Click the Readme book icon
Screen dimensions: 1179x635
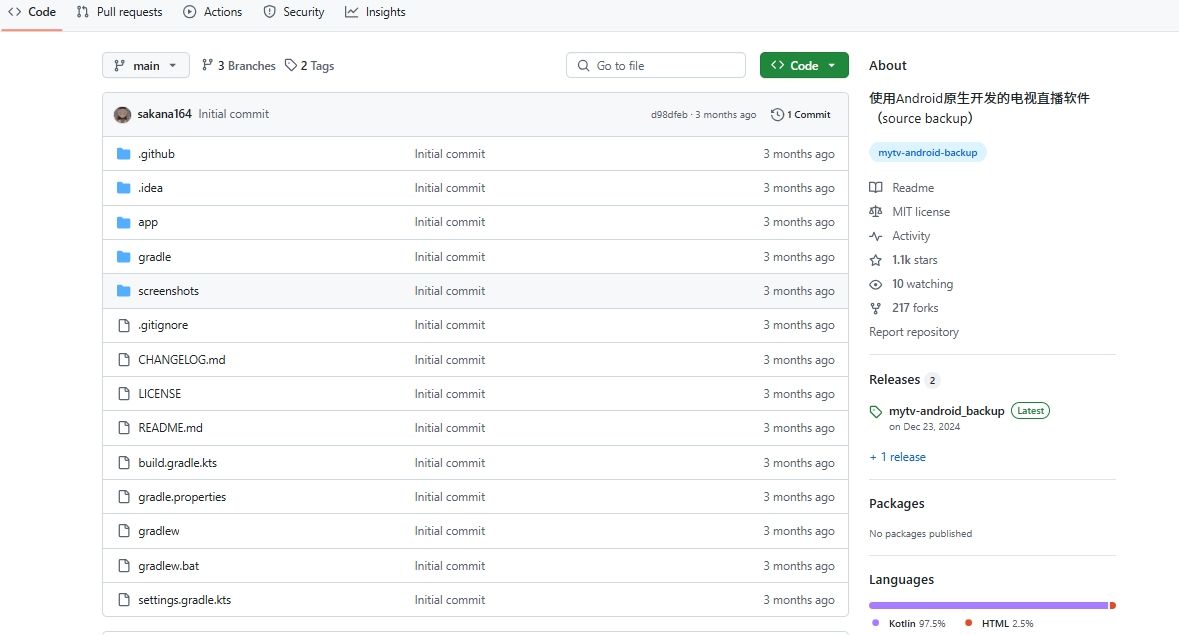[876, 188]
